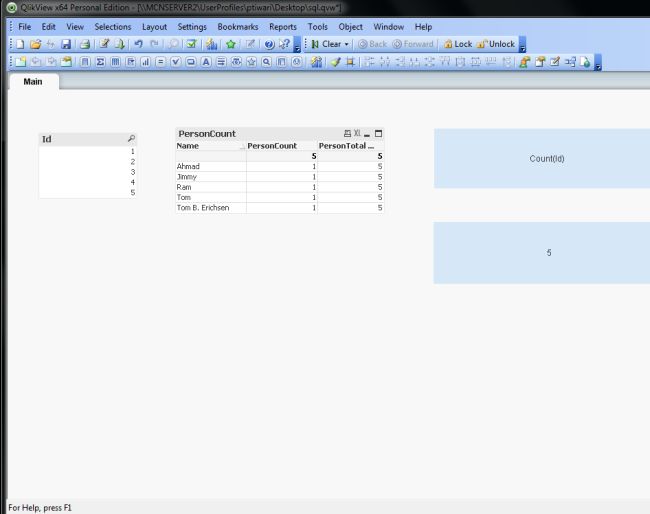Open a file with the folder icon
The image size is (650, 514).
click(36, 44)
